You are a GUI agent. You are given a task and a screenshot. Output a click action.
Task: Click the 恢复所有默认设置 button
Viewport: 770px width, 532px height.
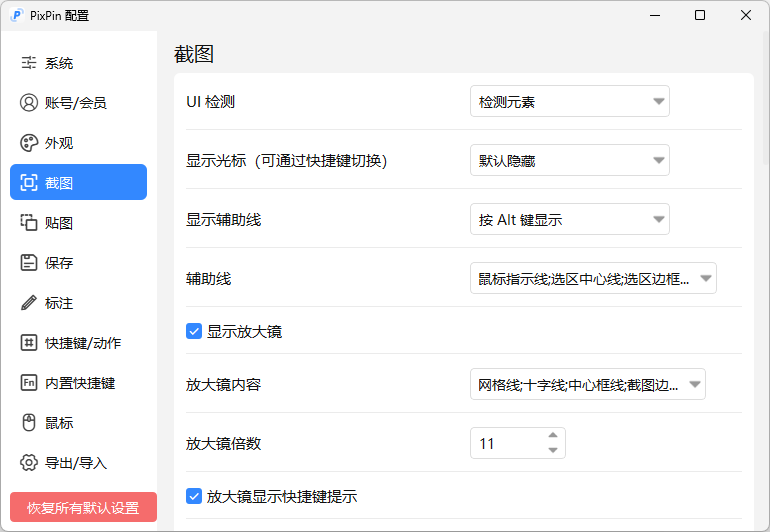83,507
